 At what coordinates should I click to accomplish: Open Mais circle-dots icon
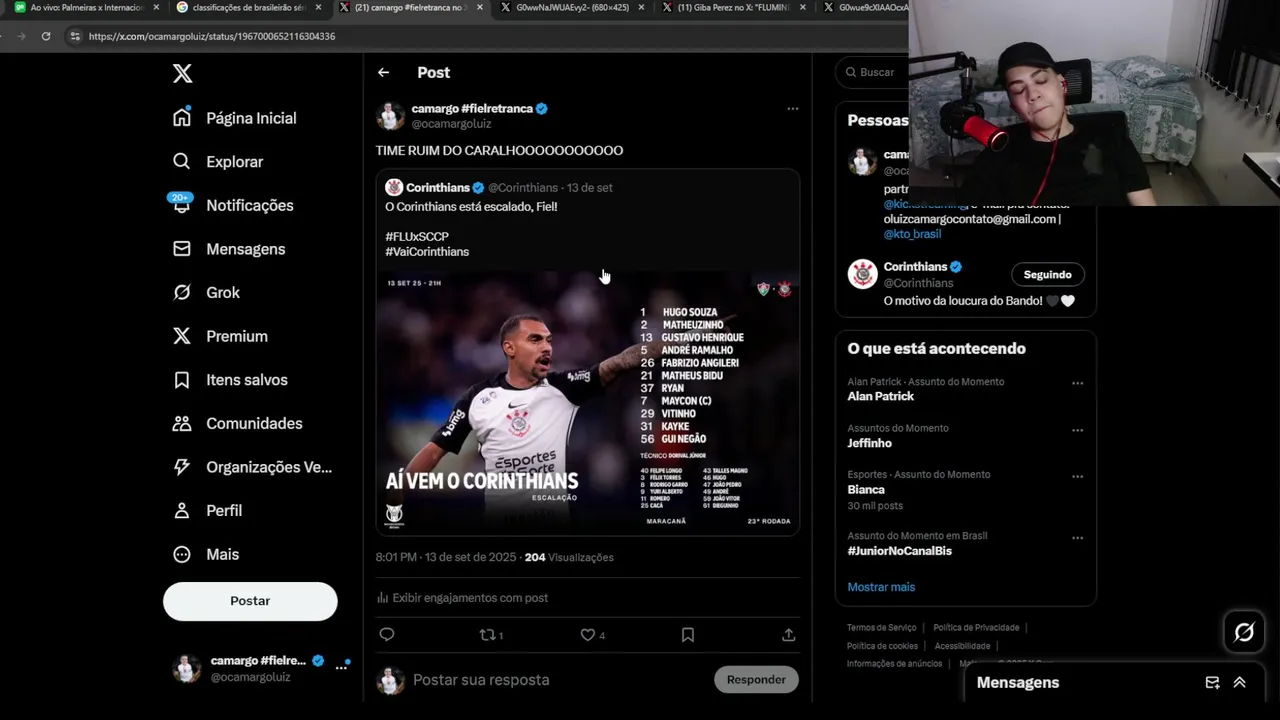tap(181, 554)
